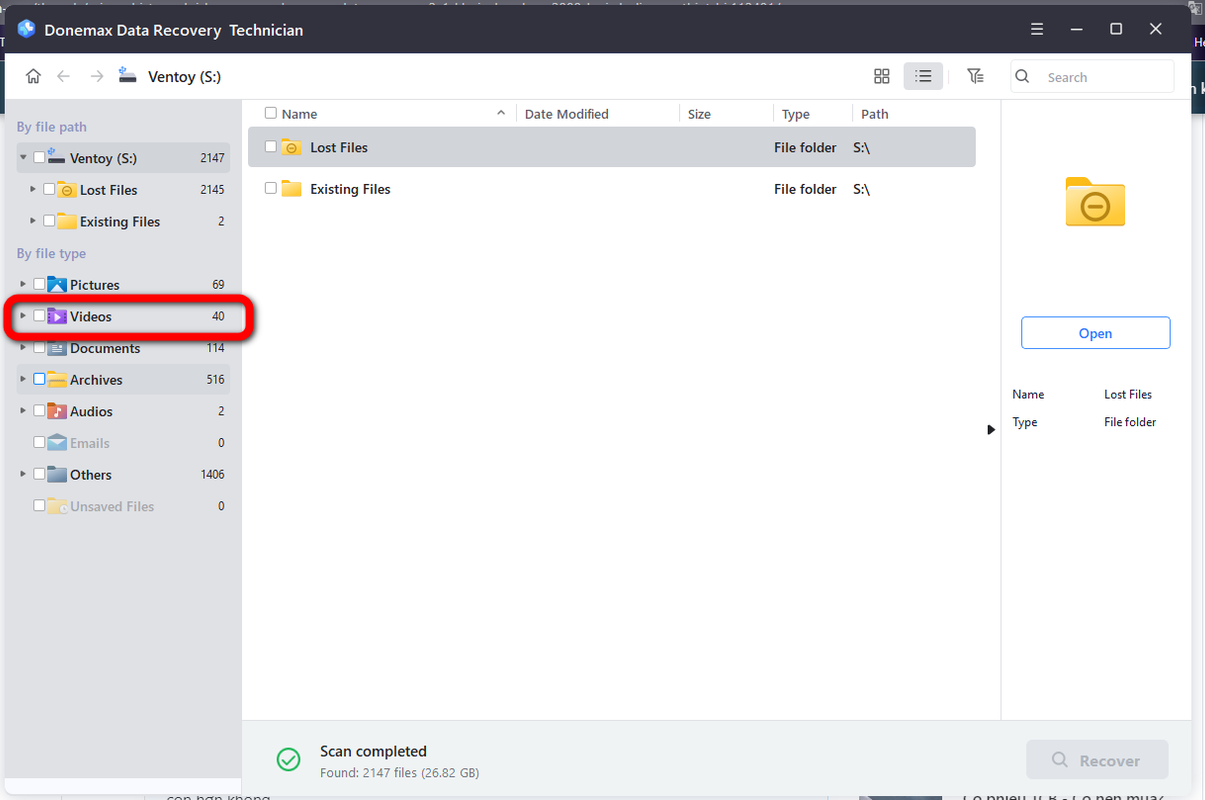This screenshot has width=1205, height=800.
Task: Expand the Lost Files tree node
Action: [x=33, y=190]
